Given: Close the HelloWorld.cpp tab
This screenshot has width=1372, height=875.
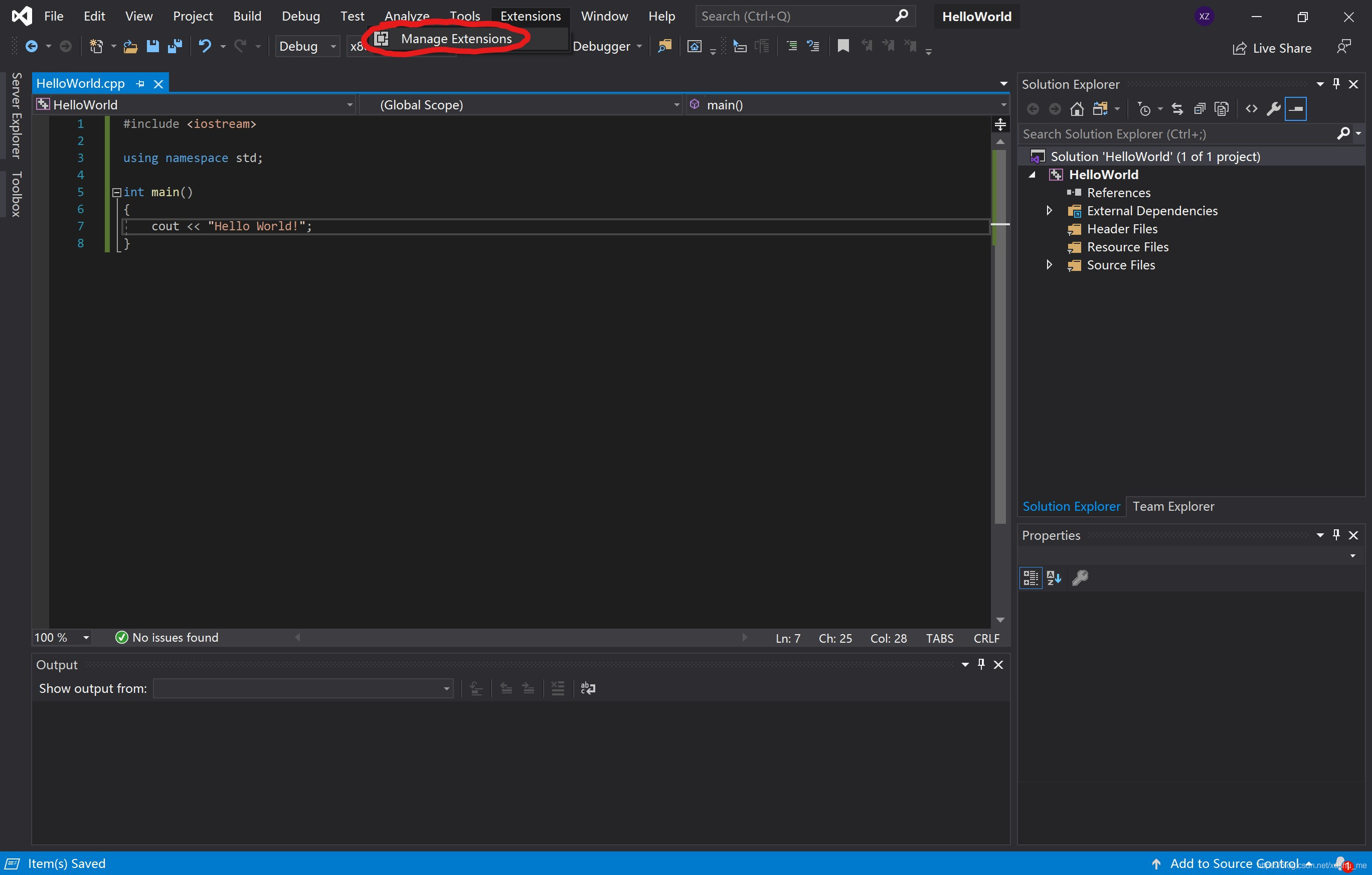Looking at the screenshot, I should coord(158,84).
